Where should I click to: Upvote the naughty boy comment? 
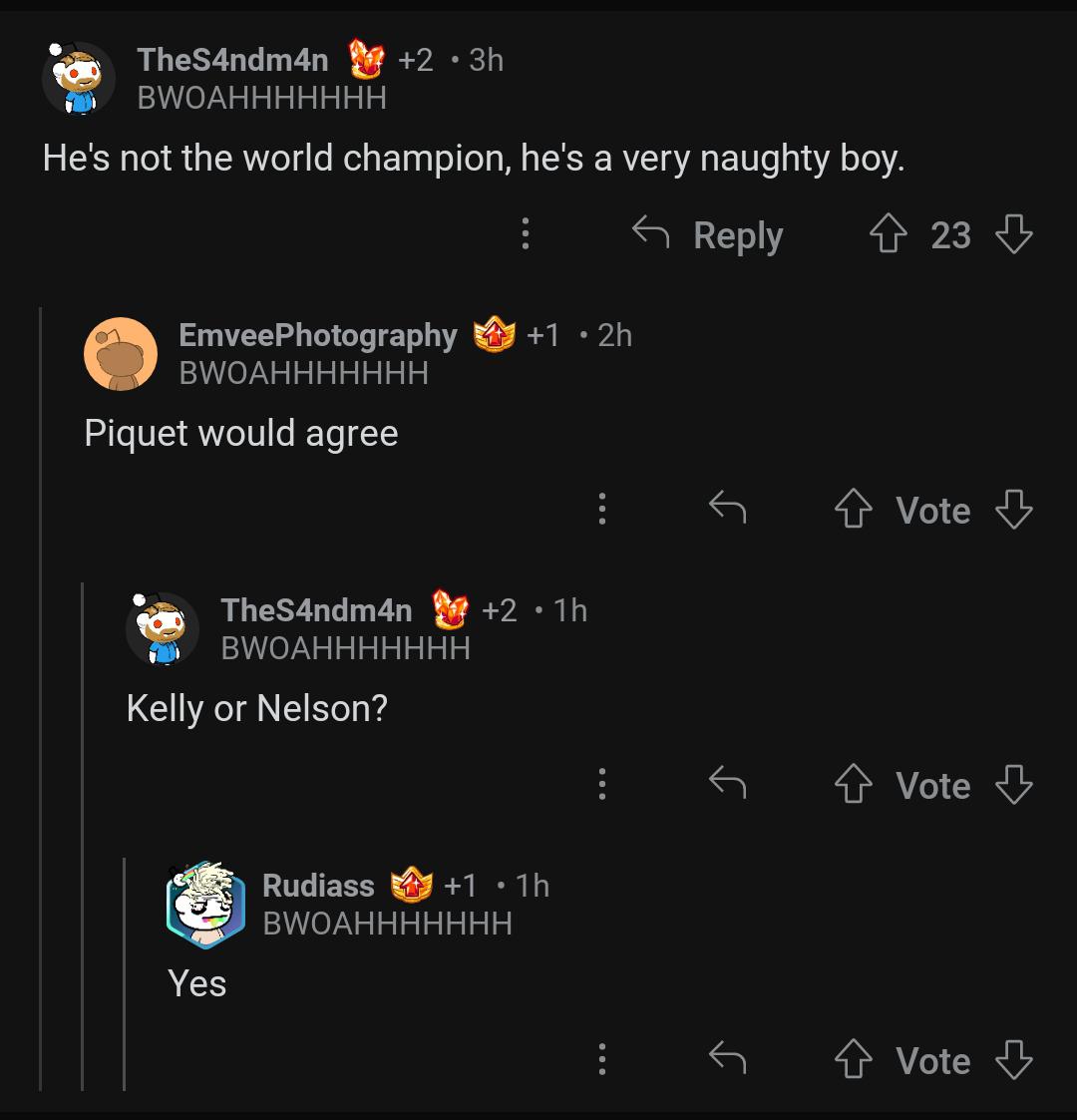click(x=889, y=234)
